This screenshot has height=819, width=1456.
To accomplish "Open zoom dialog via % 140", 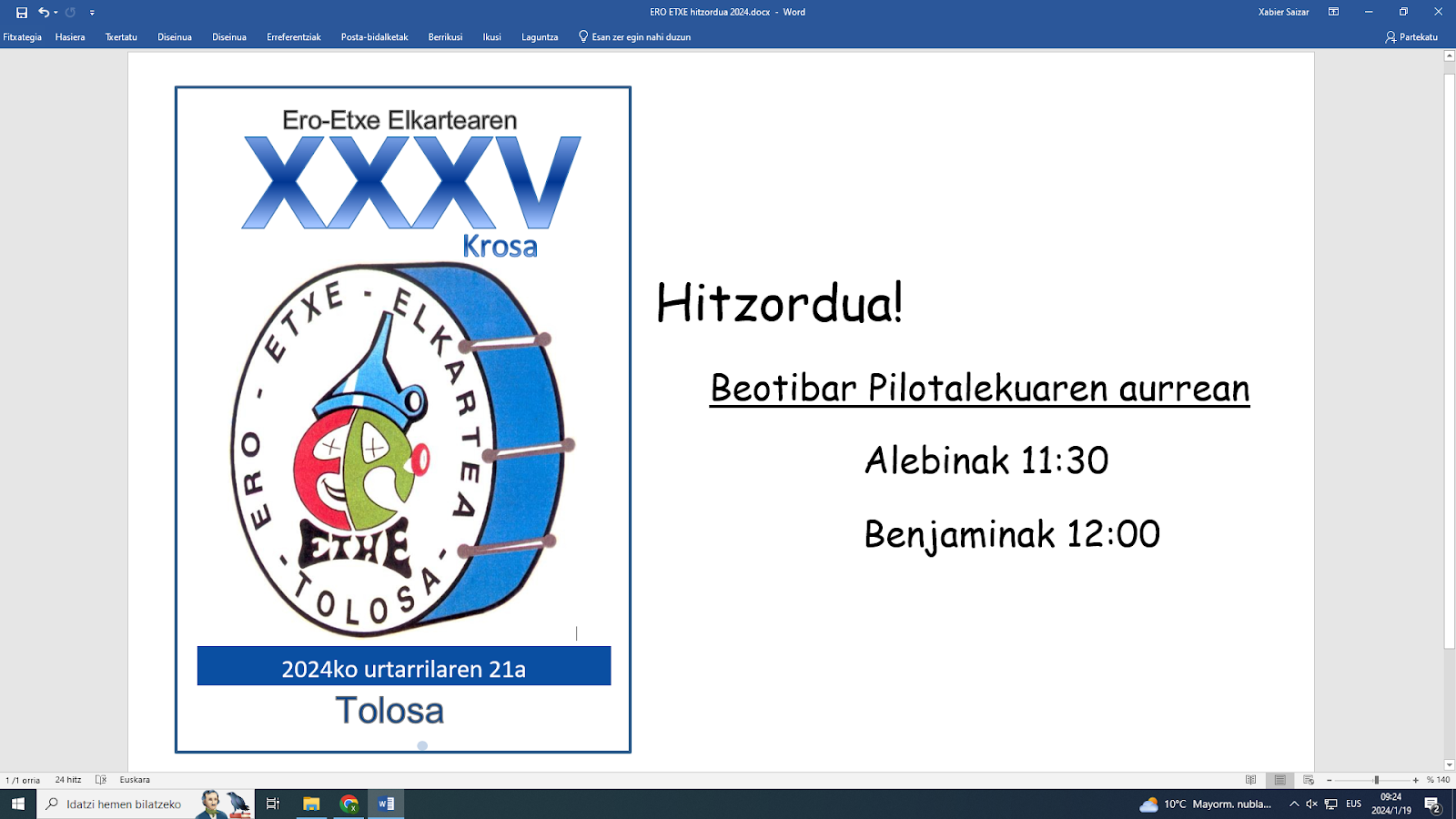I will point(1439,780).
